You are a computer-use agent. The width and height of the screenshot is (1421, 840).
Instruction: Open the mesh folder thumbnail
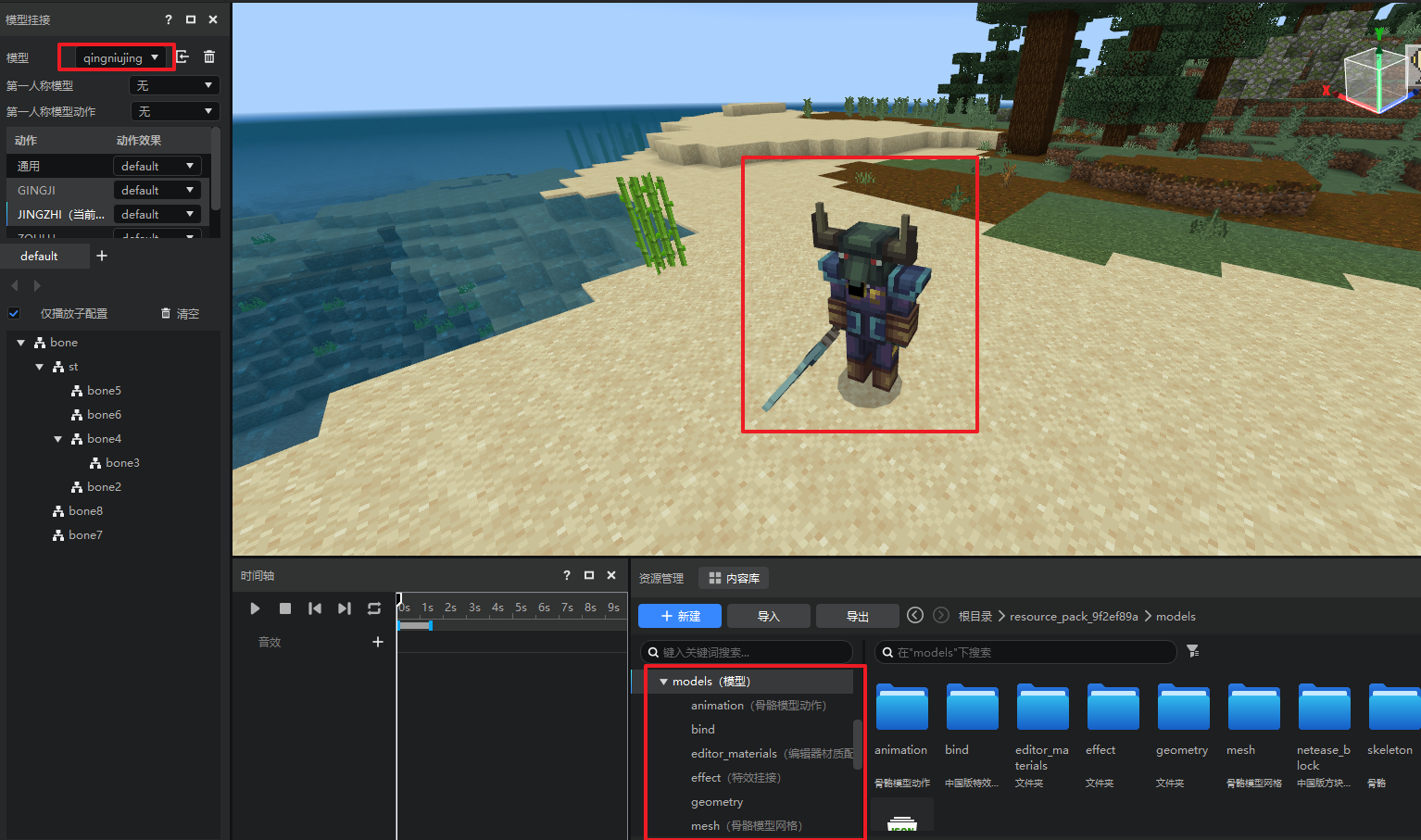tap(1253, 708)
